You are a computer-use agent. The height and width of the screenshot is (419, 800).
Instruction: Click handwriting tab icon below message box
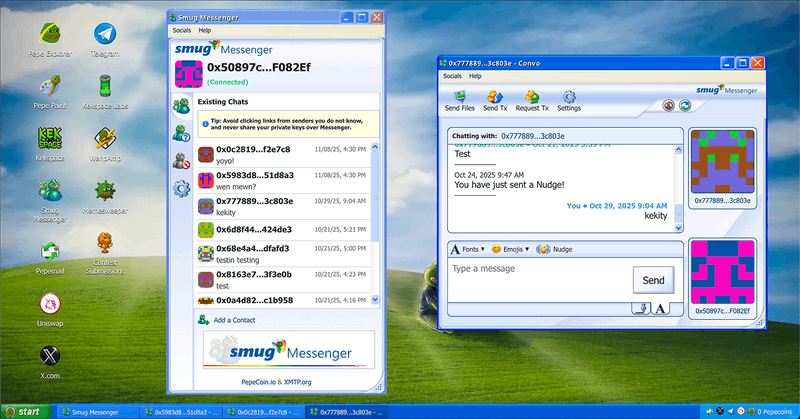tap(642, 308)
